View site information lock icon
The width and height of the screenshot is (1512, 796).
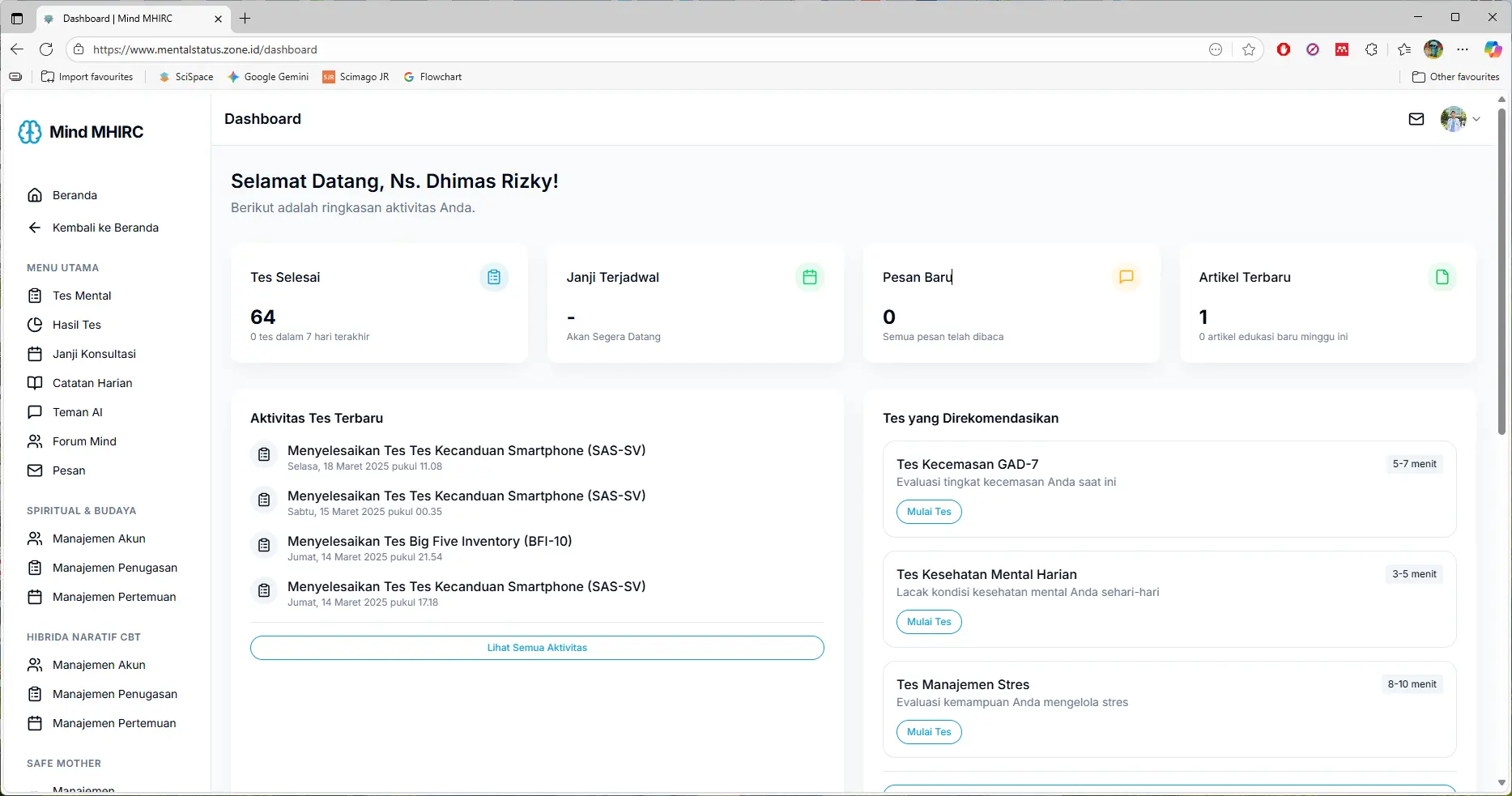coord(79,49)
